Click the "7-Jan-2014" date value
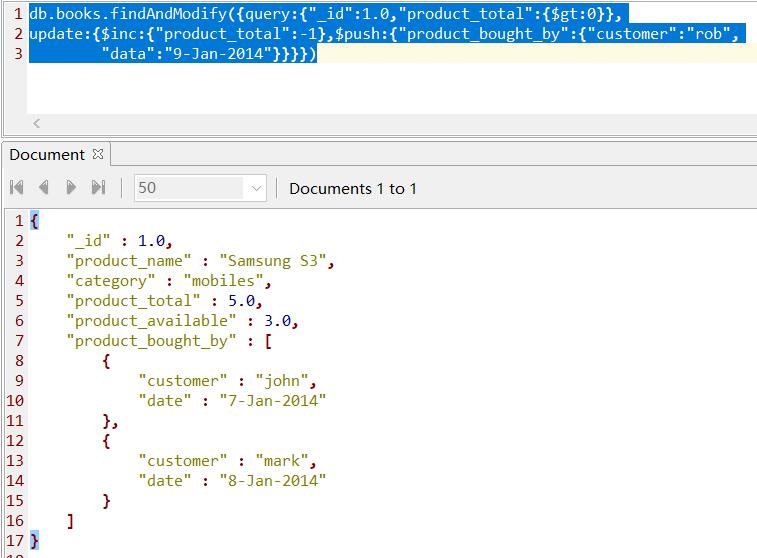 click(273, 401)
